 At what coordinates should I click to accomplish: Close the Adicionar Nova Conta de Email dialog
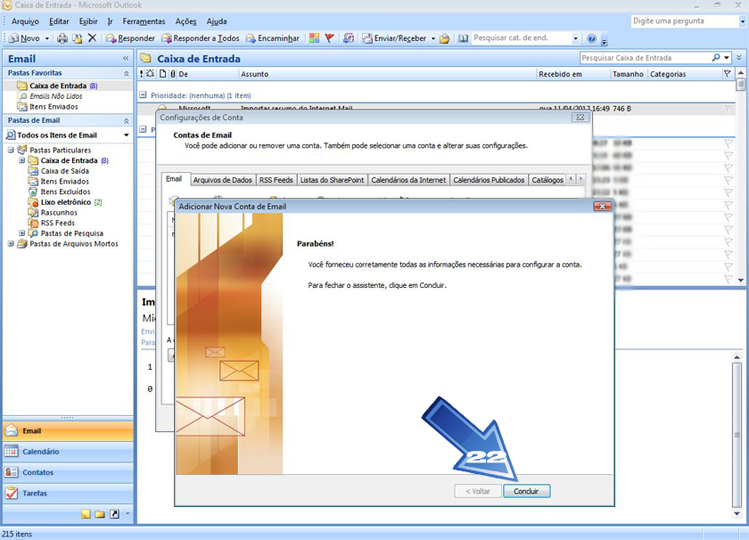pyautogui.click(x=602, y=206)
